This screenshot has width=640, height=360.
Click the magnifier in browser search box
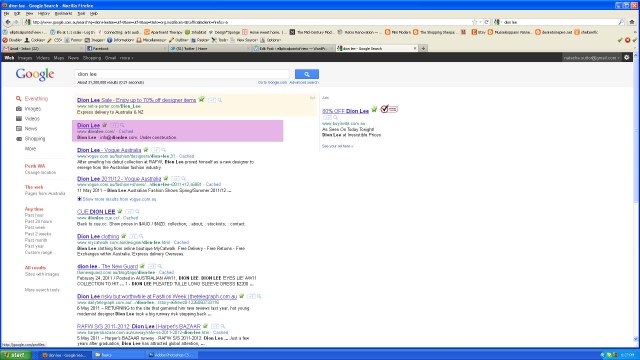621,22
